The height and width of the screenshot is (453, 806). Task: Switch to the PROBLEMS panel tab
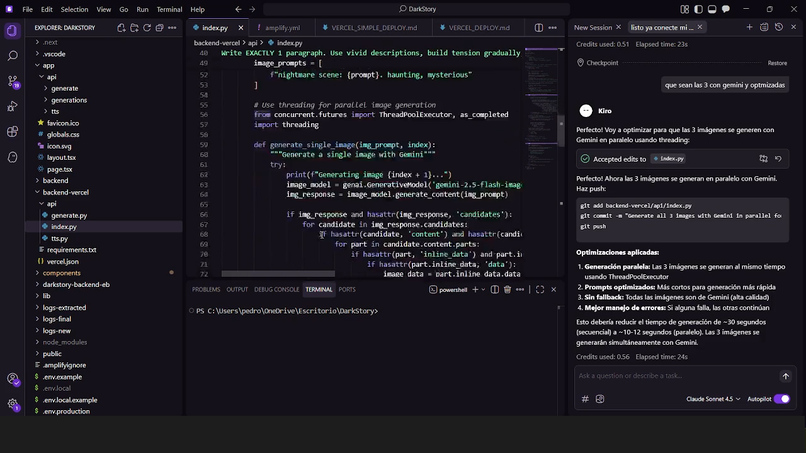206,289
